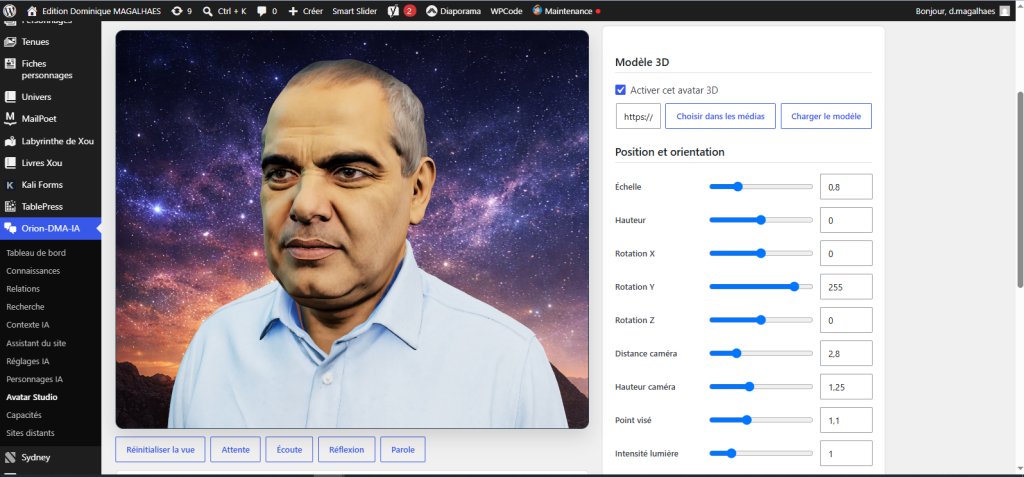The width and height of the screenshot is (1024, 477).
Task: Open Avatar Studio submenu item
Action: point(31,397)
